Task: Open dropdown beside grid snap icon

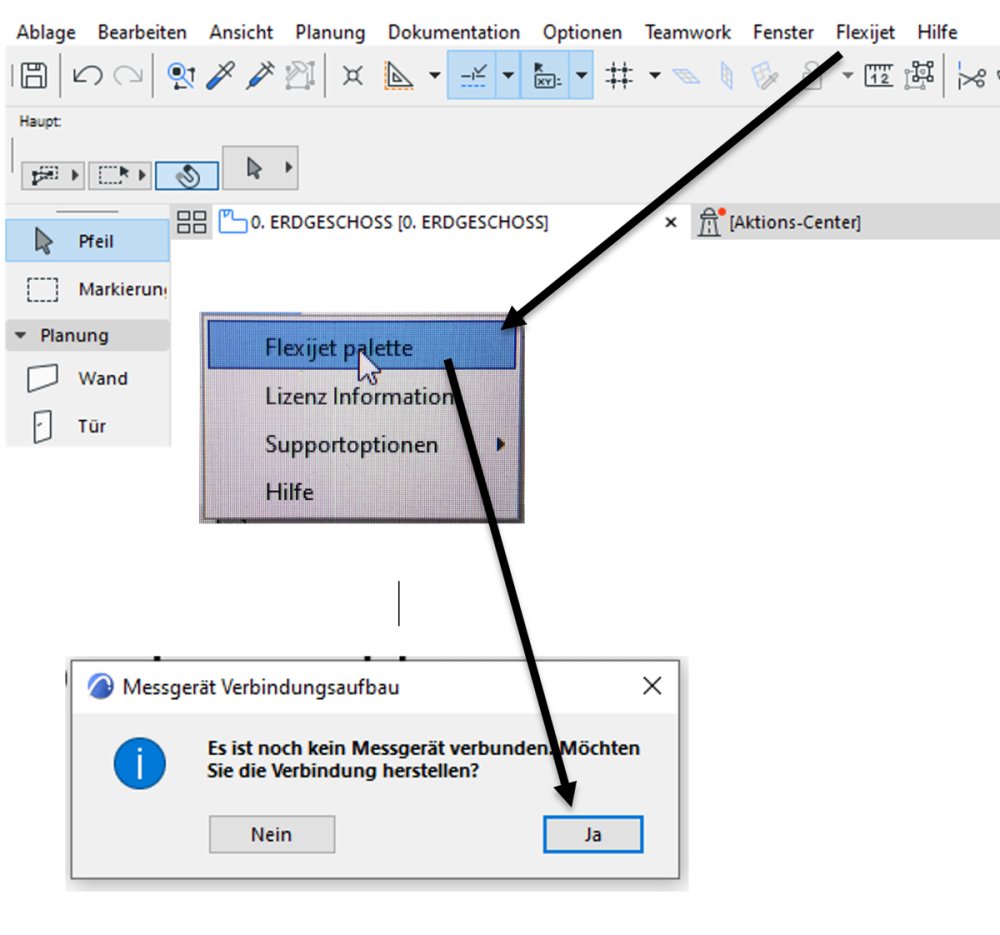Action: pos(655,75)
